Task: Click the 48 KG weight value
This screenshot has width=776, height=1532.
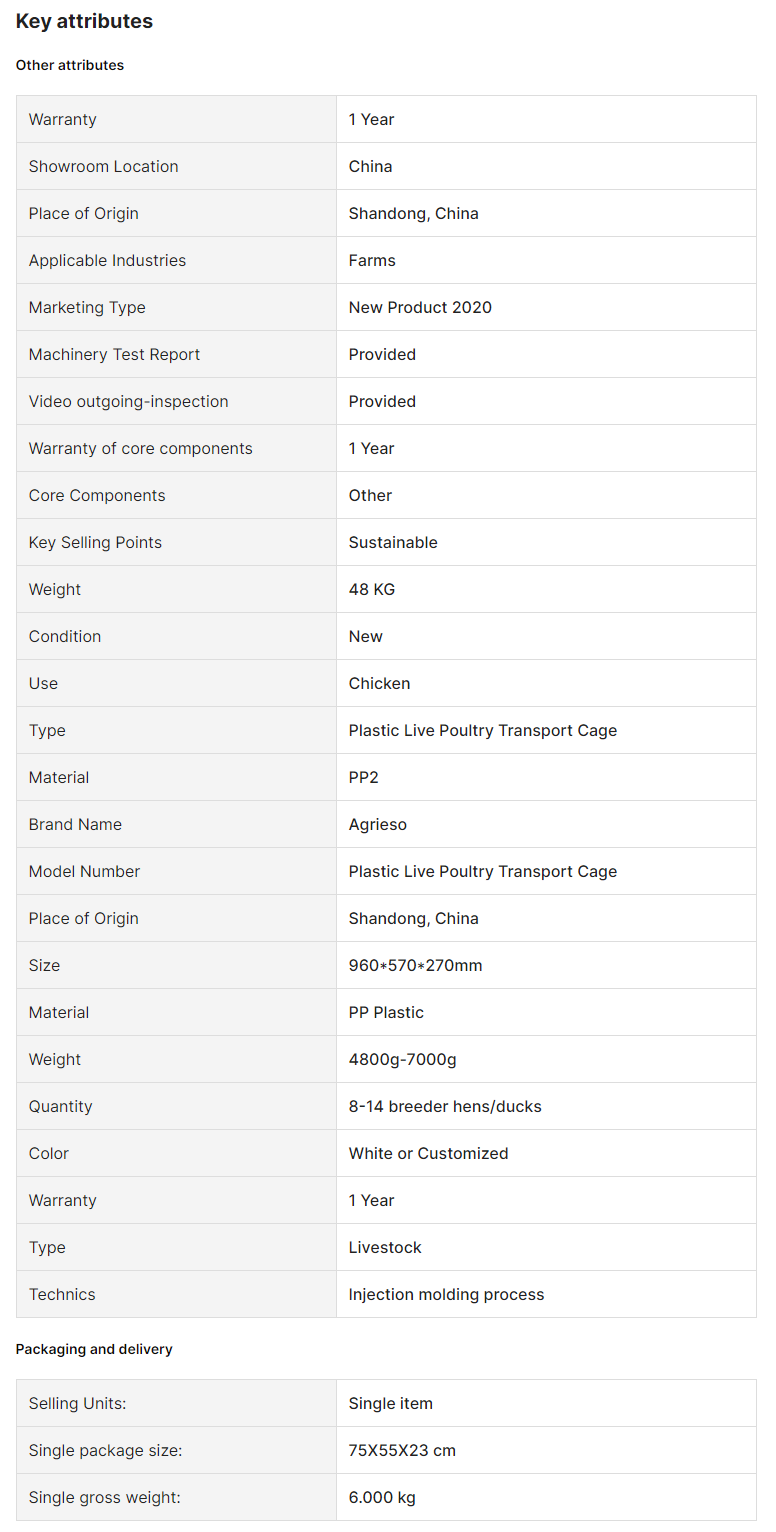Action: (372, 589)
